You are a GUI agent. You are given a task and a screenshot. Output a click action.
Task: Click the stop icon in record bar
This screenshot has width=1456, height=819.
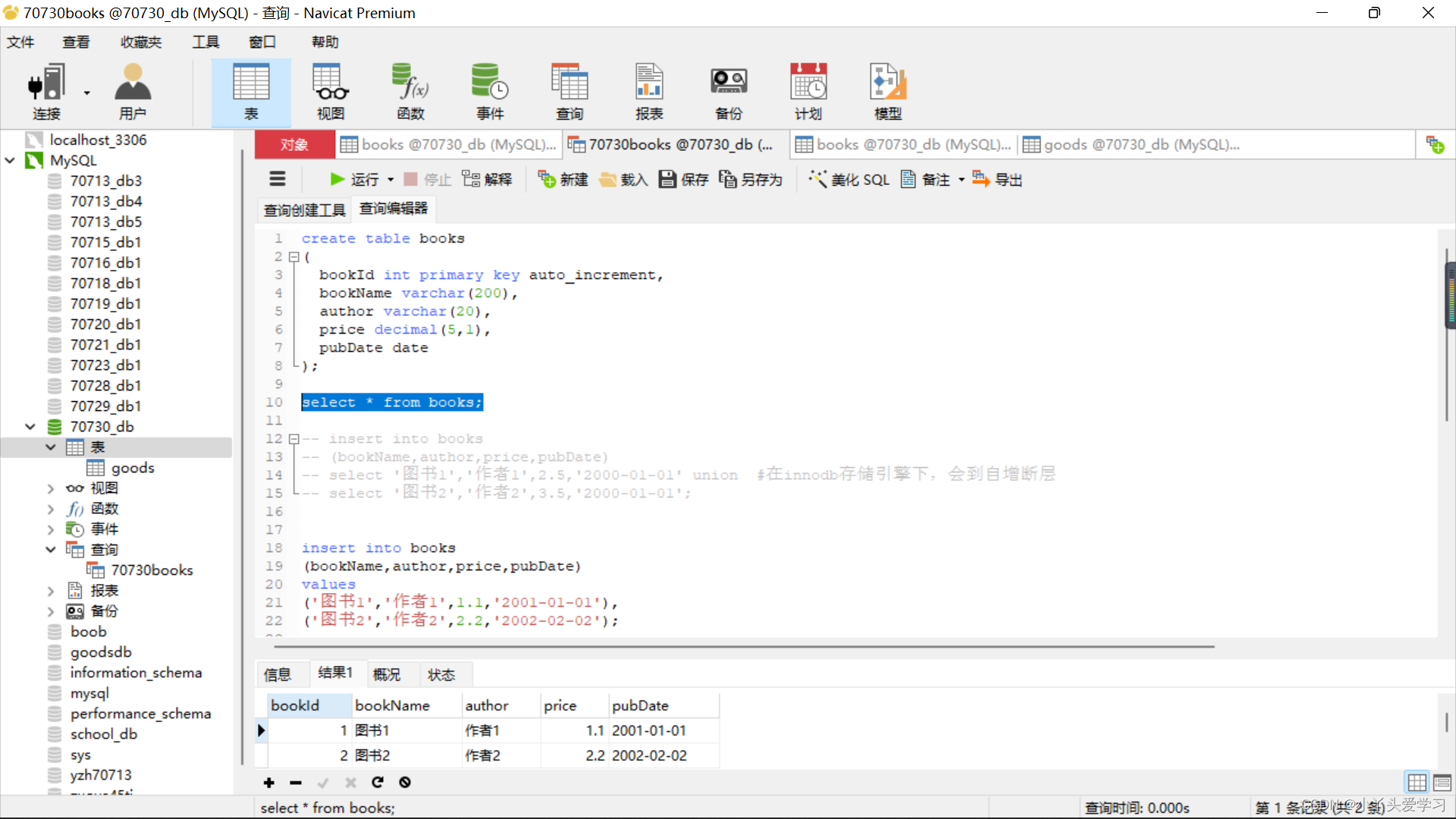coord(405,782)
